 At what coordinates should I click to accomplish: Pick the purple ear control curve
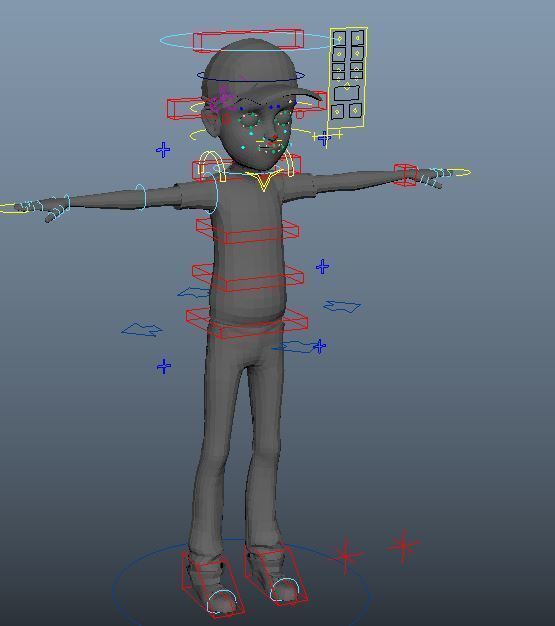[x=222, y=99]
